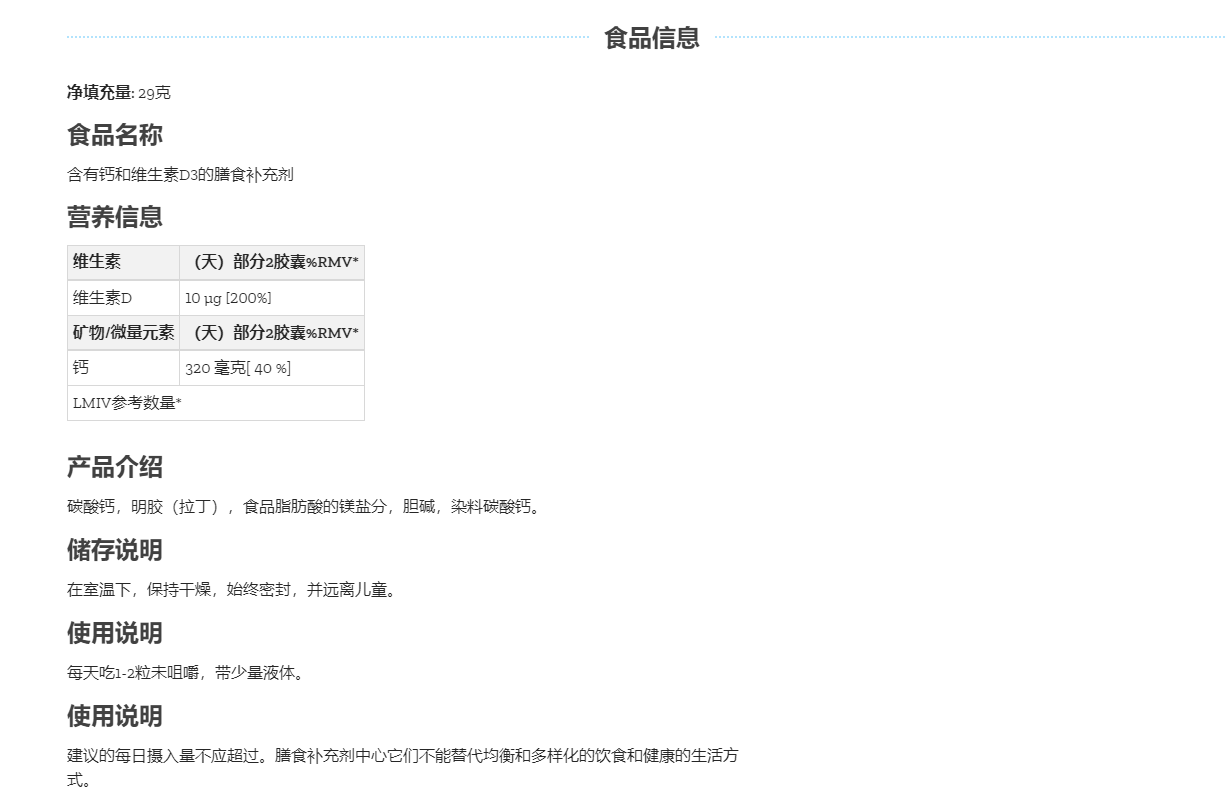The height and width of the screenshot is (805, 1226).
Task: Click the ingredients text starting with 碳酸钙
Action: tap(303, 507)
